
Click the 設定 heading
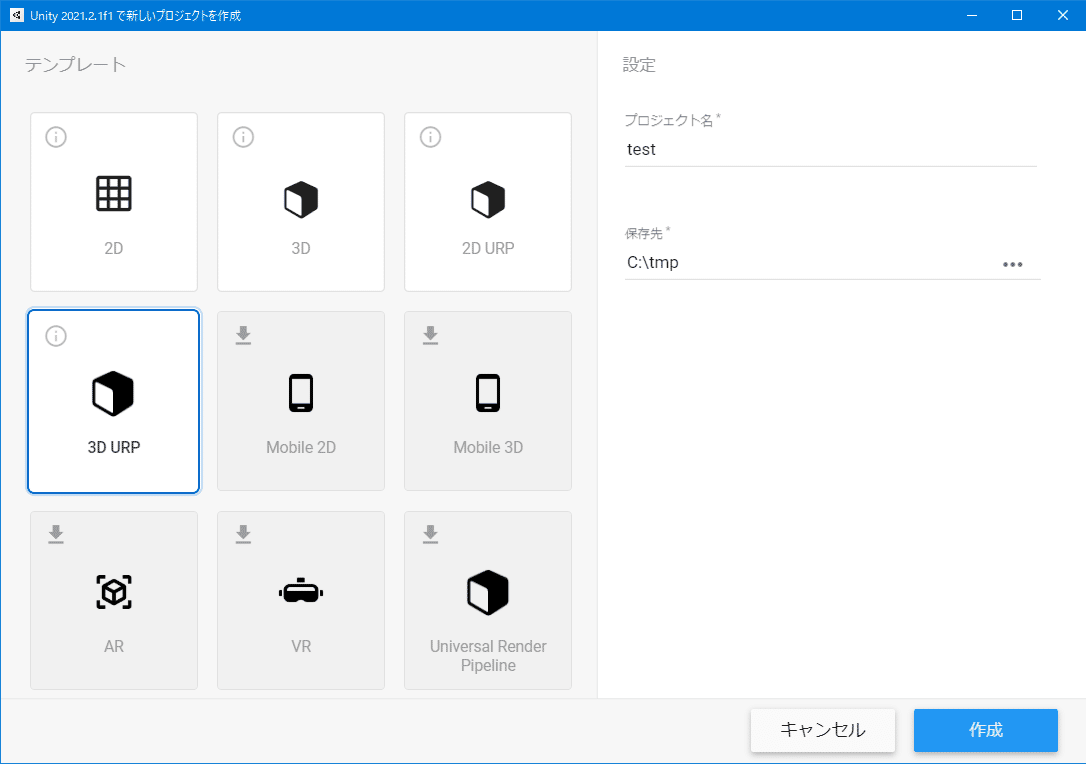[x=639, y=65]
